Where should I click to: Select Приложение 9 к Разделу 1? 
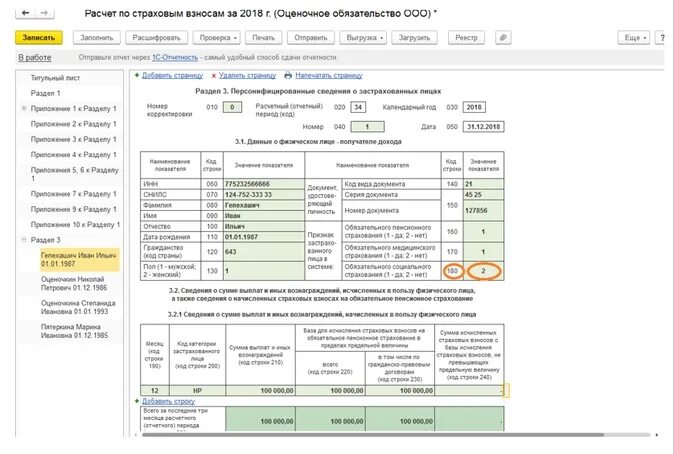pos(74,209)
